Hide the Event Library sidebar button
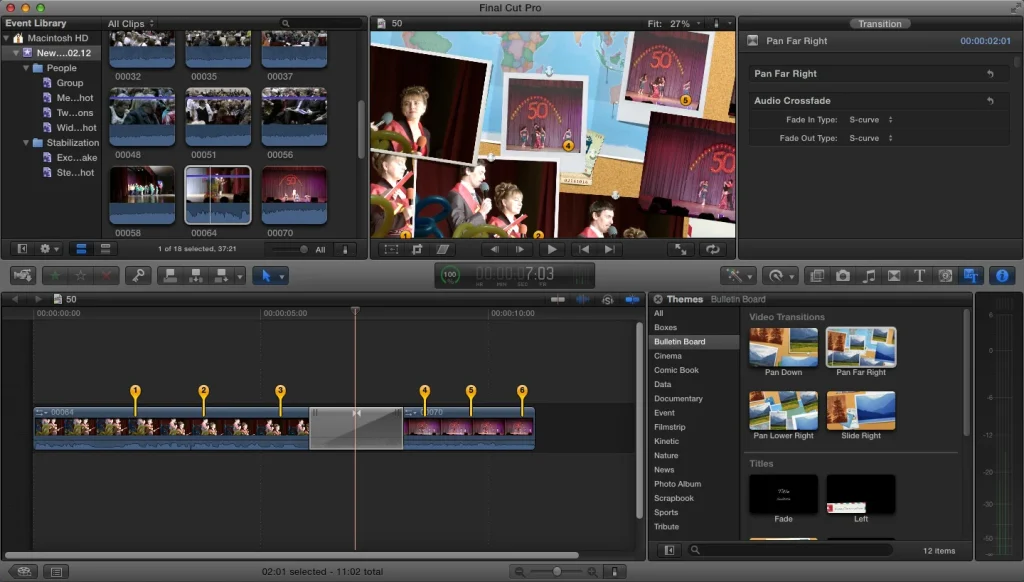1024x582 pixels. (22, 249)
